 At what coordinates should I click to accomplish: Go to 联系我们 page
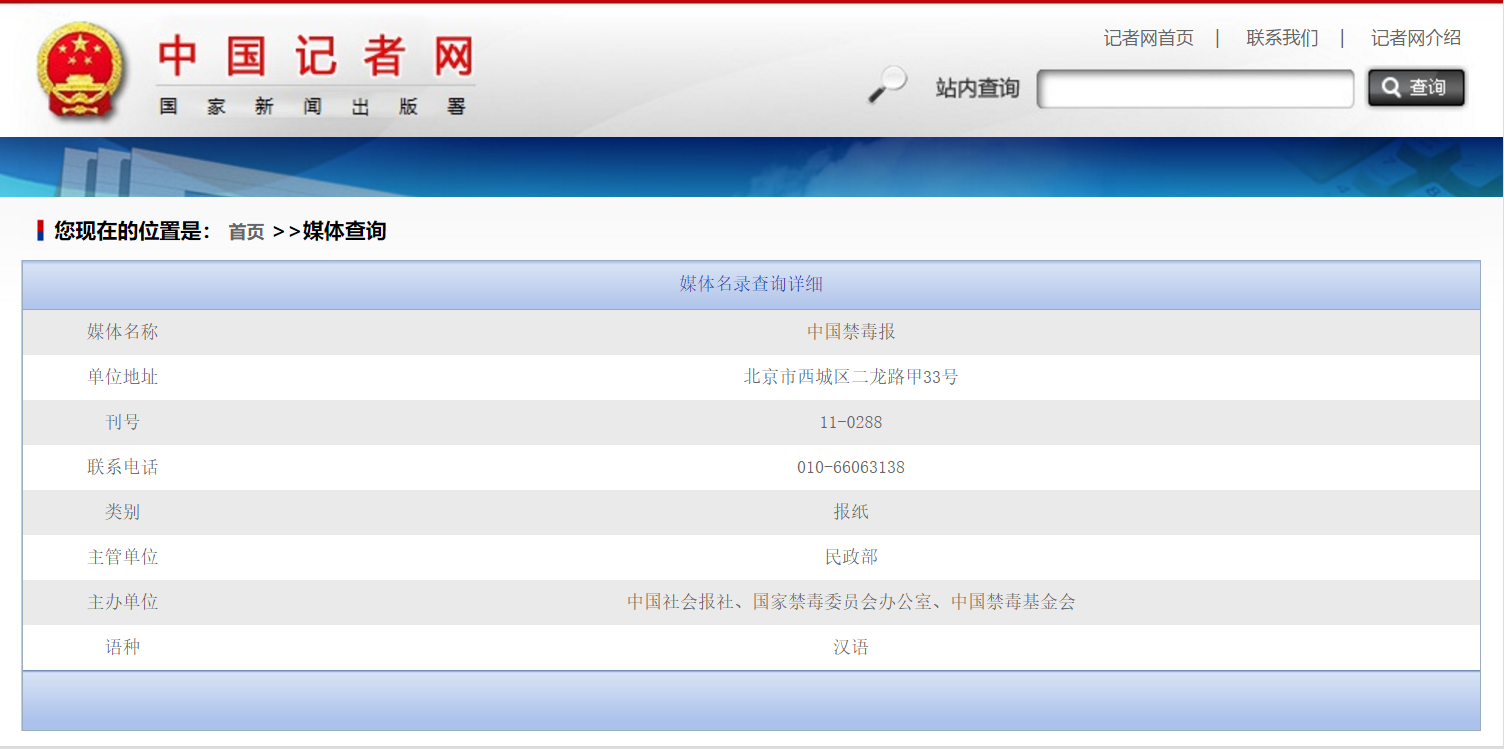tap(1281, 38)
